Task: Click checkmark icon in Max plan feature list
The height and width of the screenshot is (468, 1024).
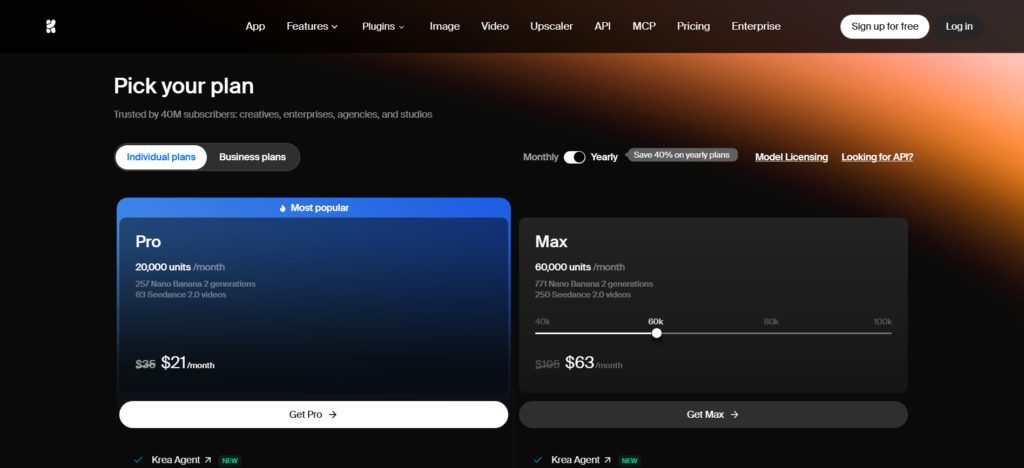Action: [537, 460]
